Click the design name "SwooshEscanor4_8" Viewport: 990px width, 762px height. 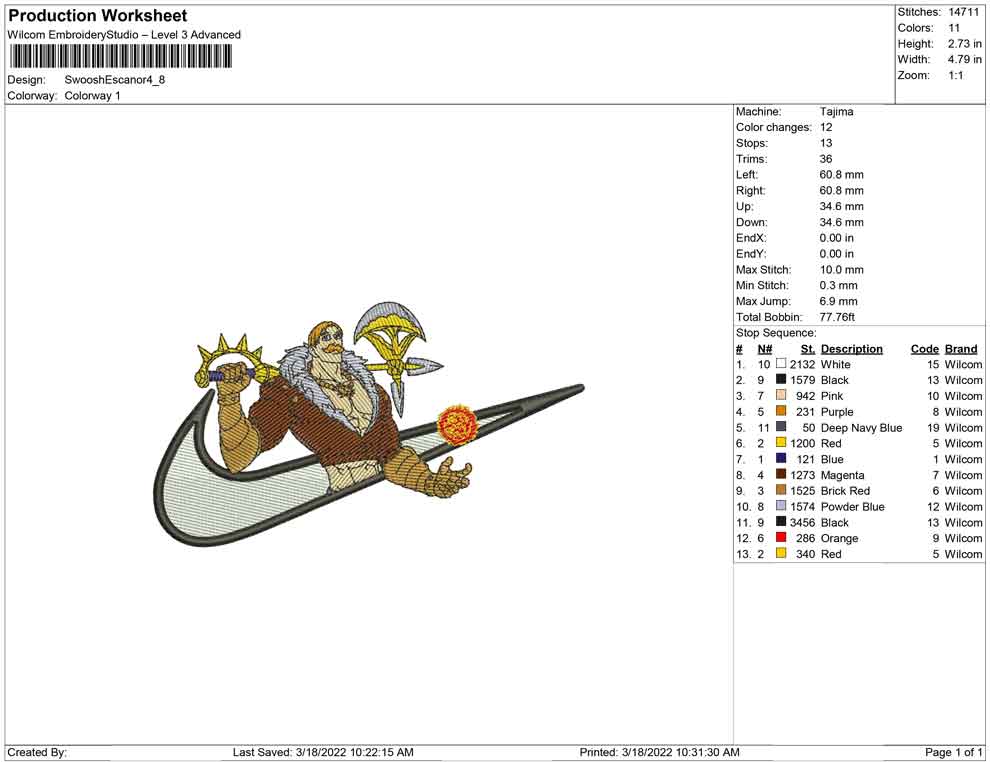pos(115,80)
